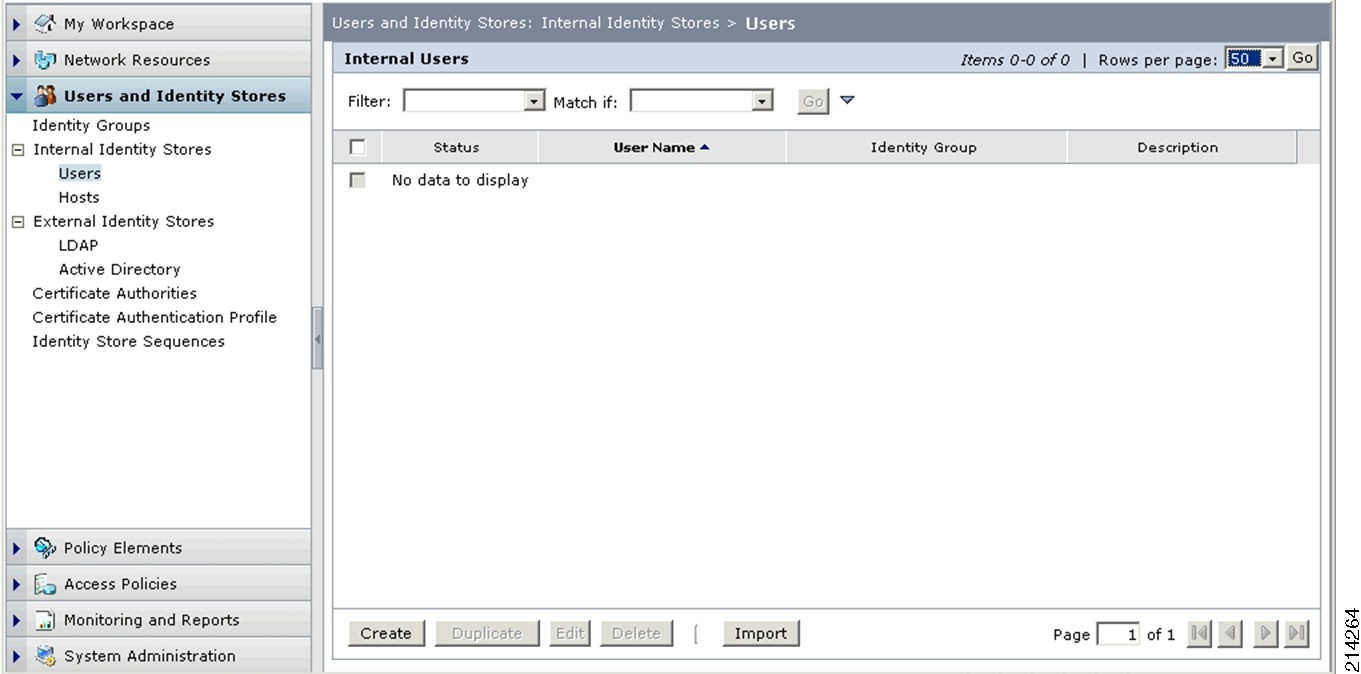Expand My Workspace section arrow
1361x674 pixels.
[17, 24]
